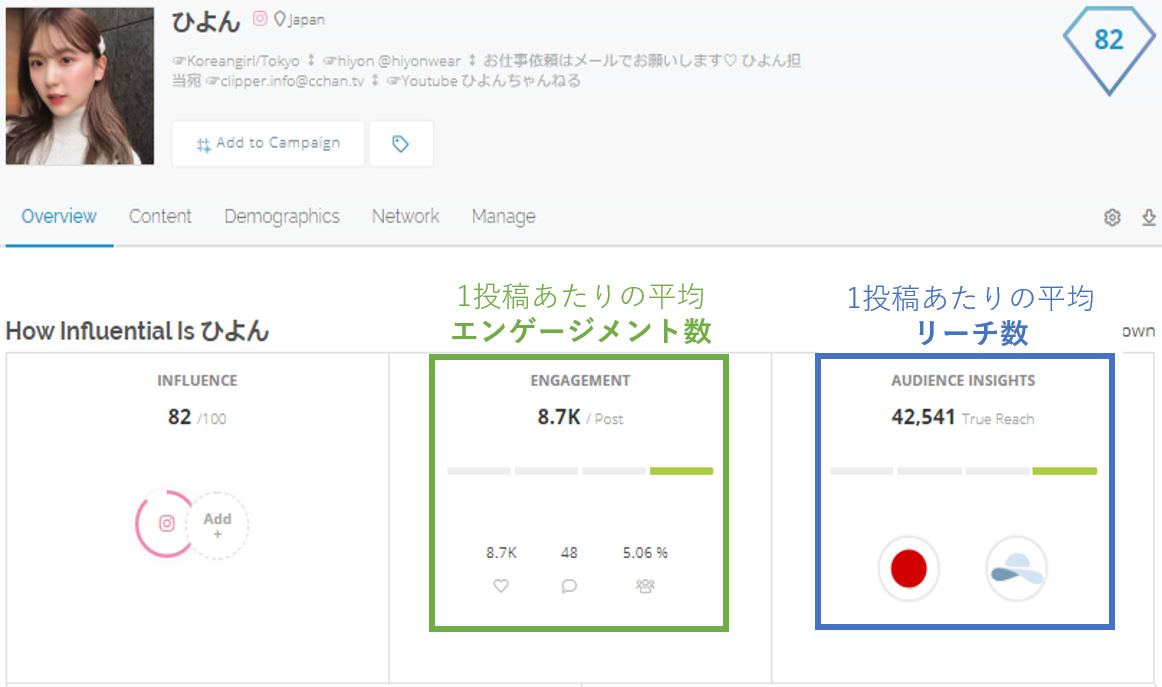The width and height of the screenshot is (1162, 687).
Task: Click the Add + network circle
Action: point(217,525)
